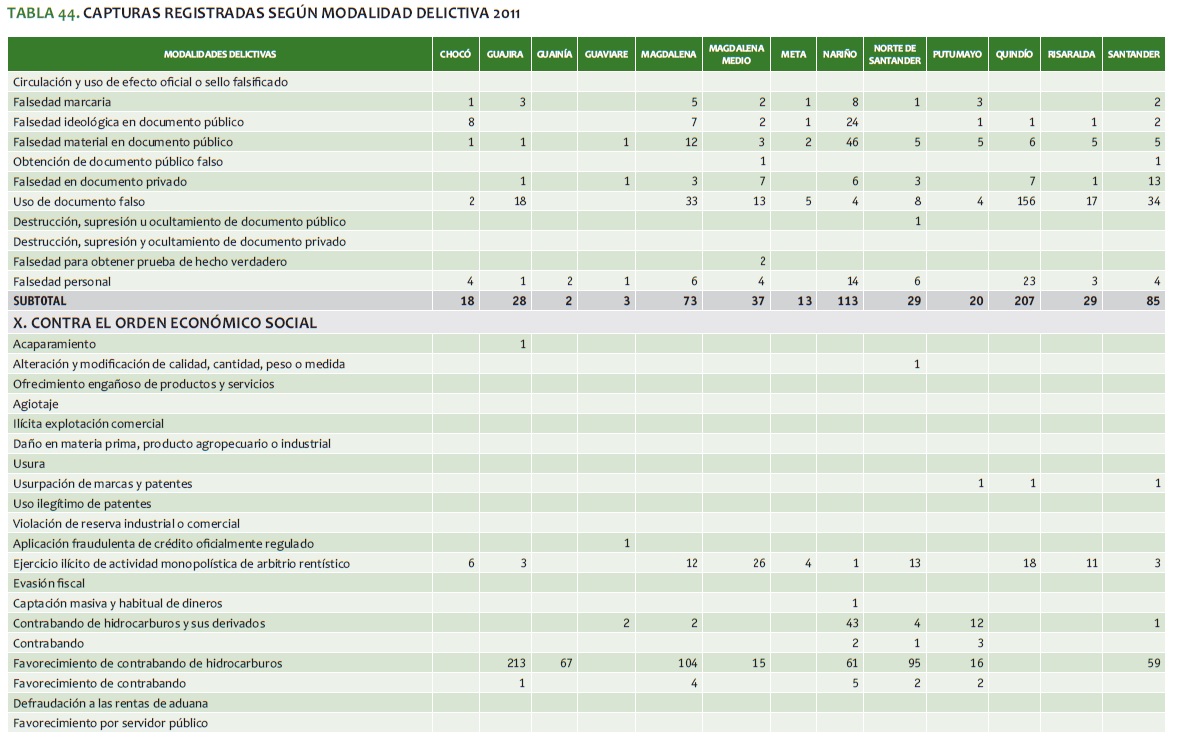This screenshot has height=738, width=1181.
Task: Select the 'Uso de documento falso' row label
Action: (79, 202)
